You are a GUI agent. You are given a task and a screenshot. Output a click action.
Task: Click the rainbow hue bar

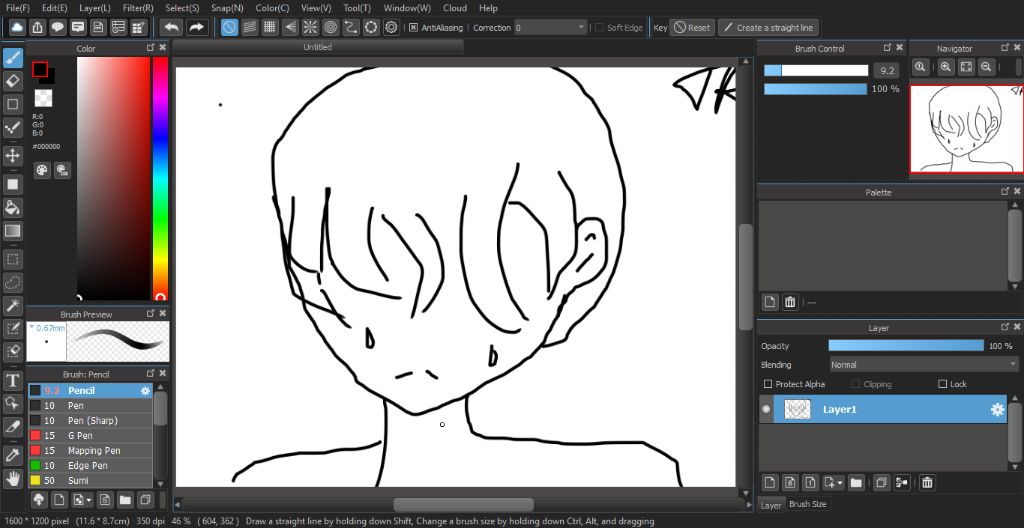[160, 177]
